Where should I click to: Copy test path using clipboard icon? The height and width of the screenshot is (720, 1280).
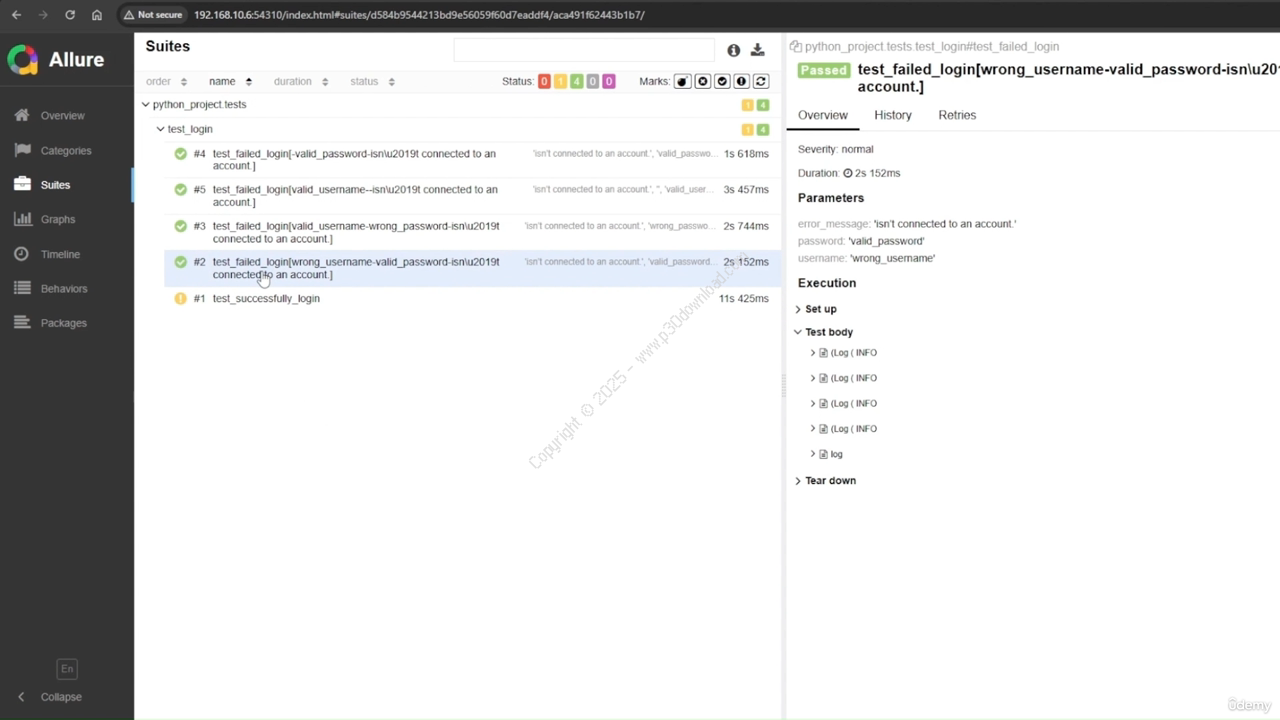tap(796, 46)
